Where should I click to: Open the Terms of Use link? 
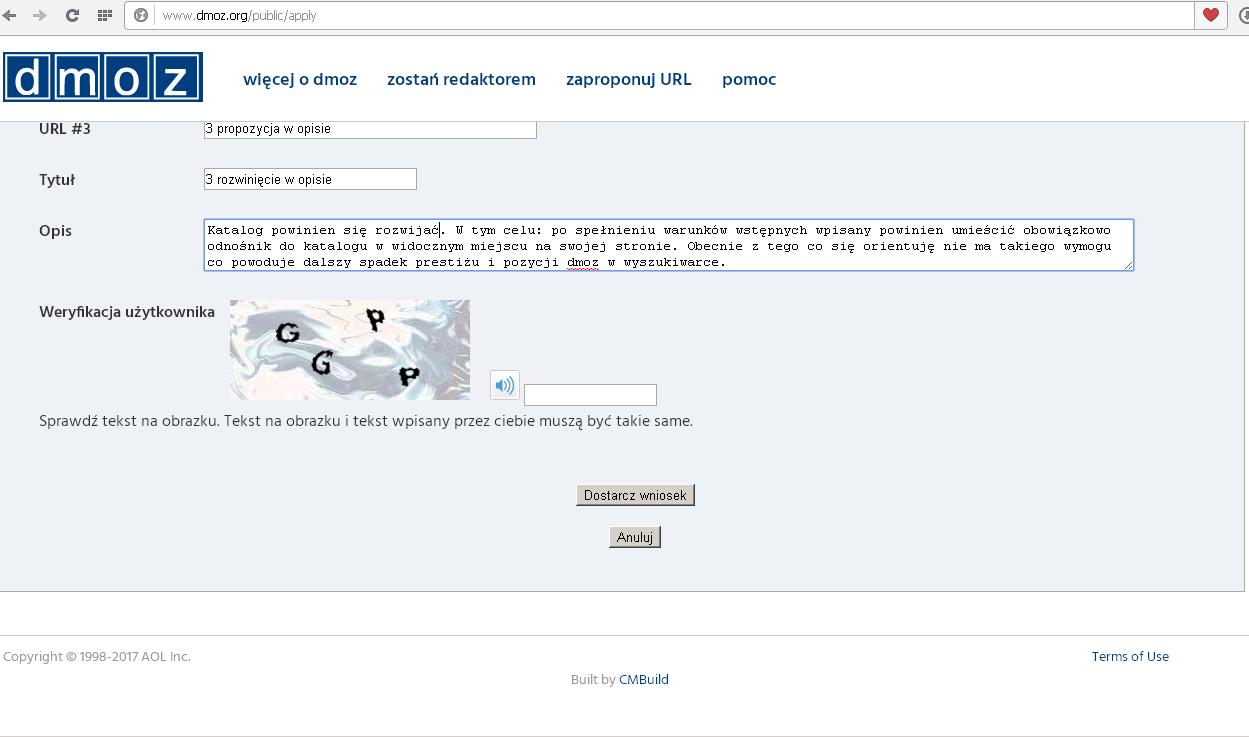tap(1130, 656)
